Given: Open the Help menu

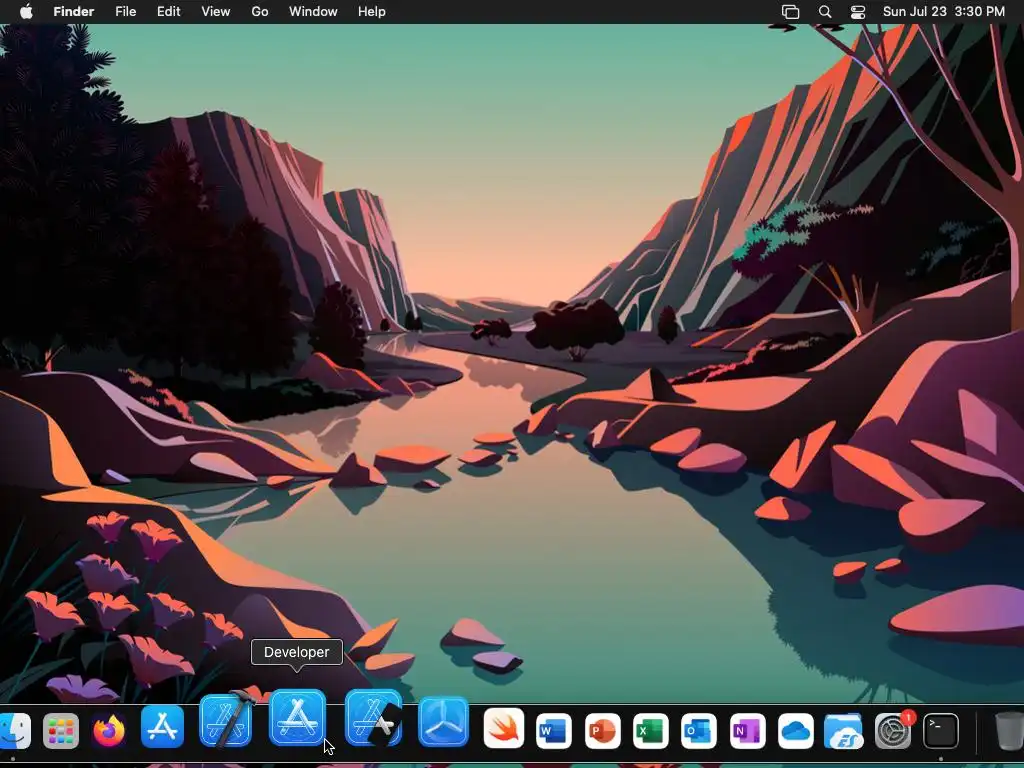Looking at the screenshot, I should [x=372, y=12].
